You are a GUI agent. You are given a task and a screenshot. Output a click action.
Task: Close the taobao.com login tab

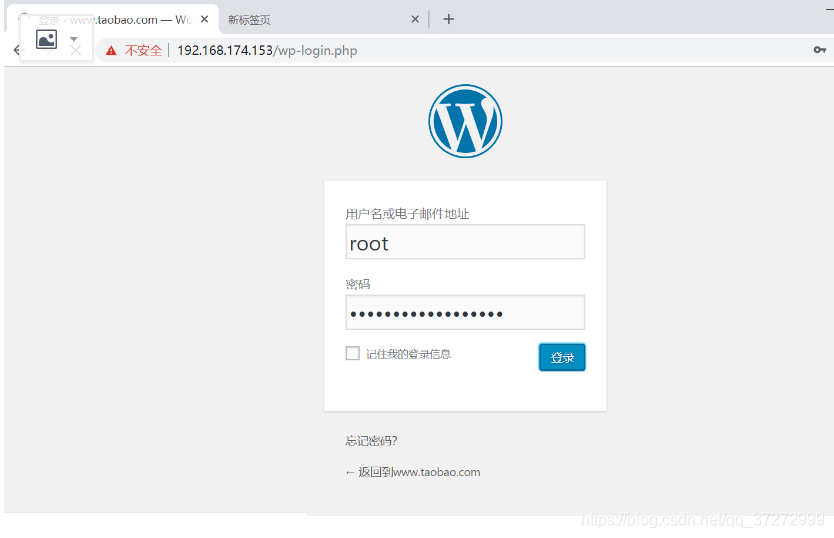[x=204, y=19]
